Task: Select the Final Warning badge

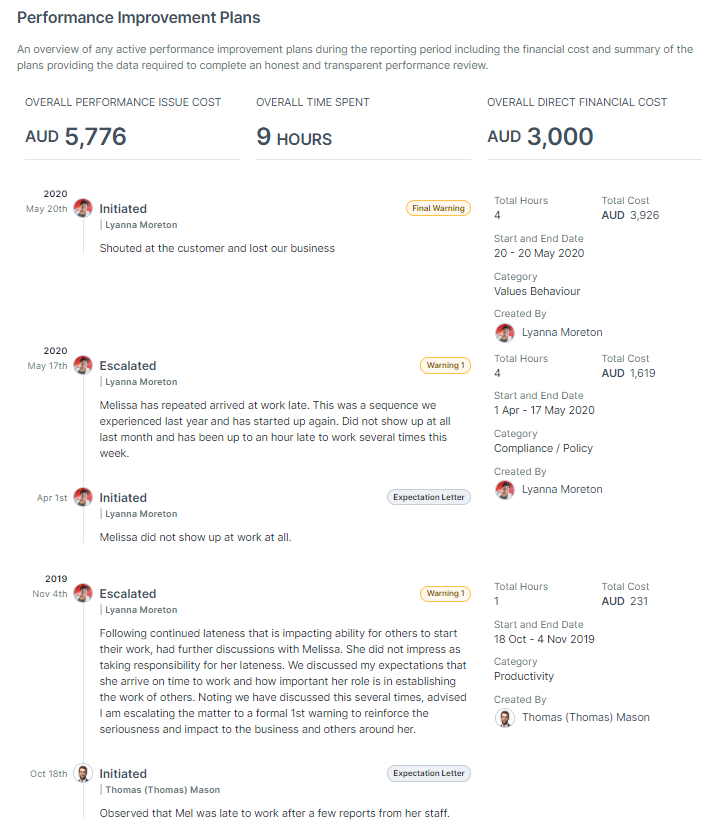Action: (x=440, y=208)
